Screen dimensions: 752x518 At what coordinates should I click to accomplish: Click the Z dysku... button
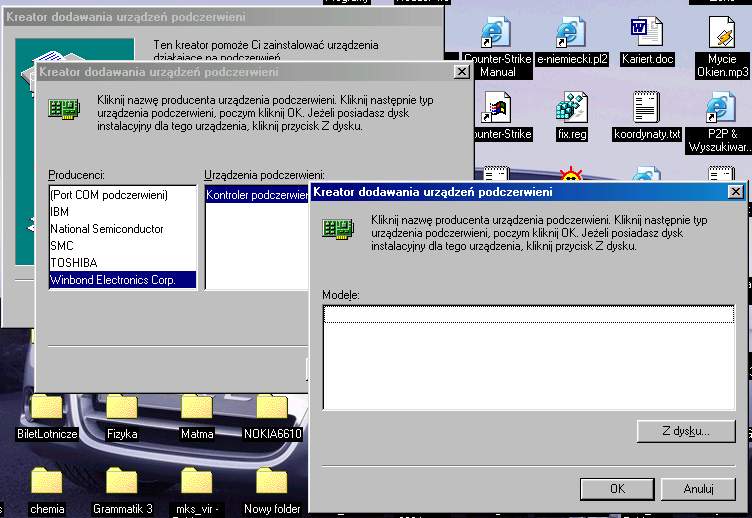(x=686, y=431)
